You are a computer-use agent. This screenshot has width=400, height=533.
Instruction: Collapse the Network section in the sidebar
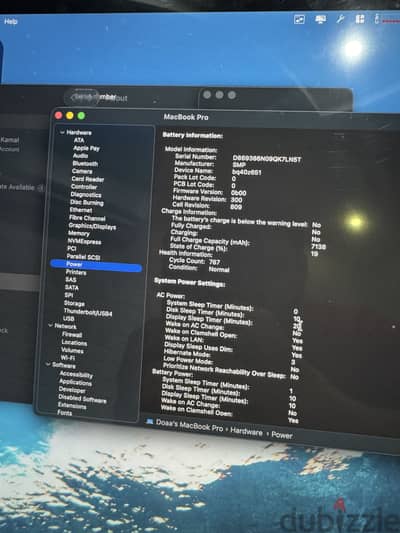(x=51, y=325)
